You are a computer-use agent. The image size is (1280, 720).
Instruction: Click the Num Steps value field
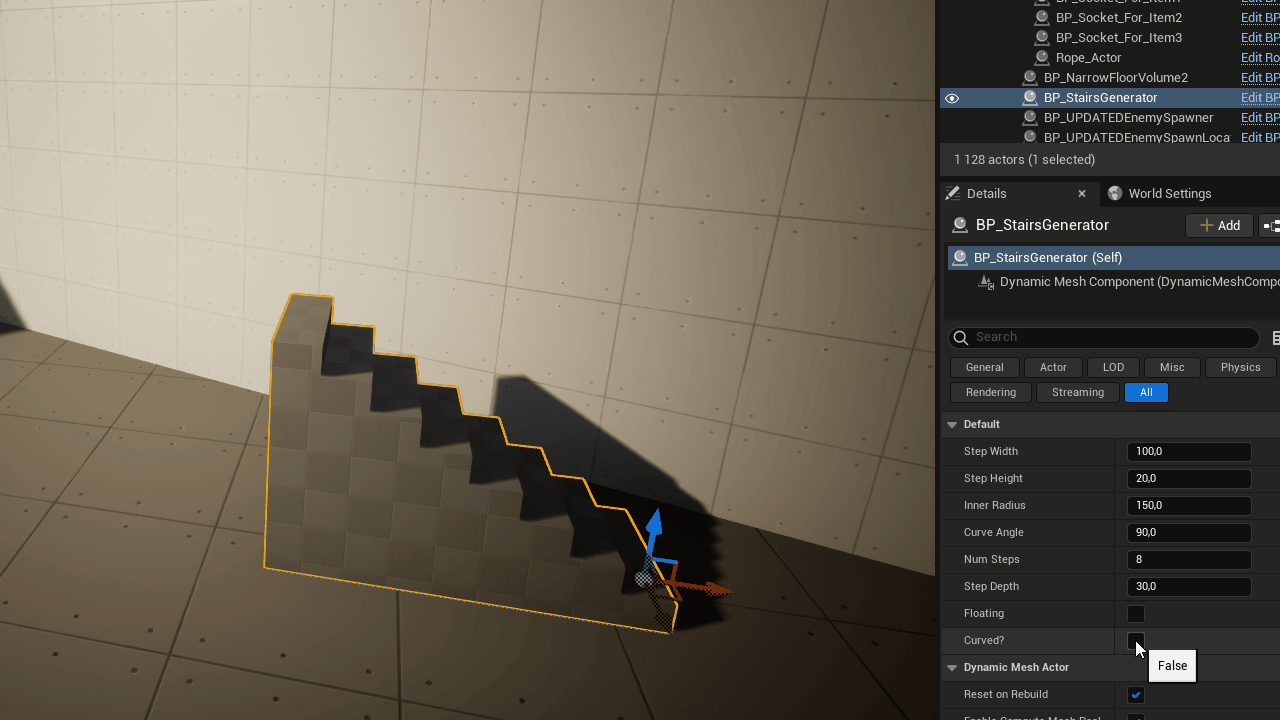[x=1189, y=560]
